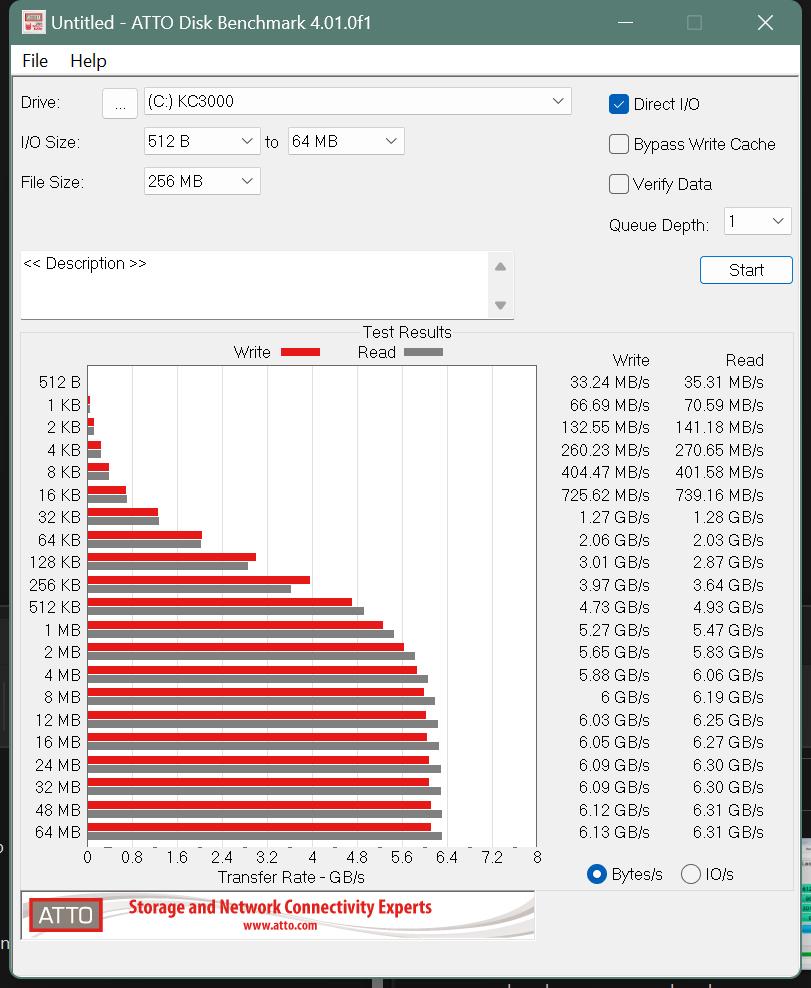Browse for drive with the ... button
Image resolution: width=811 pixels, height=988 pixels.
(x=120, y=103)
